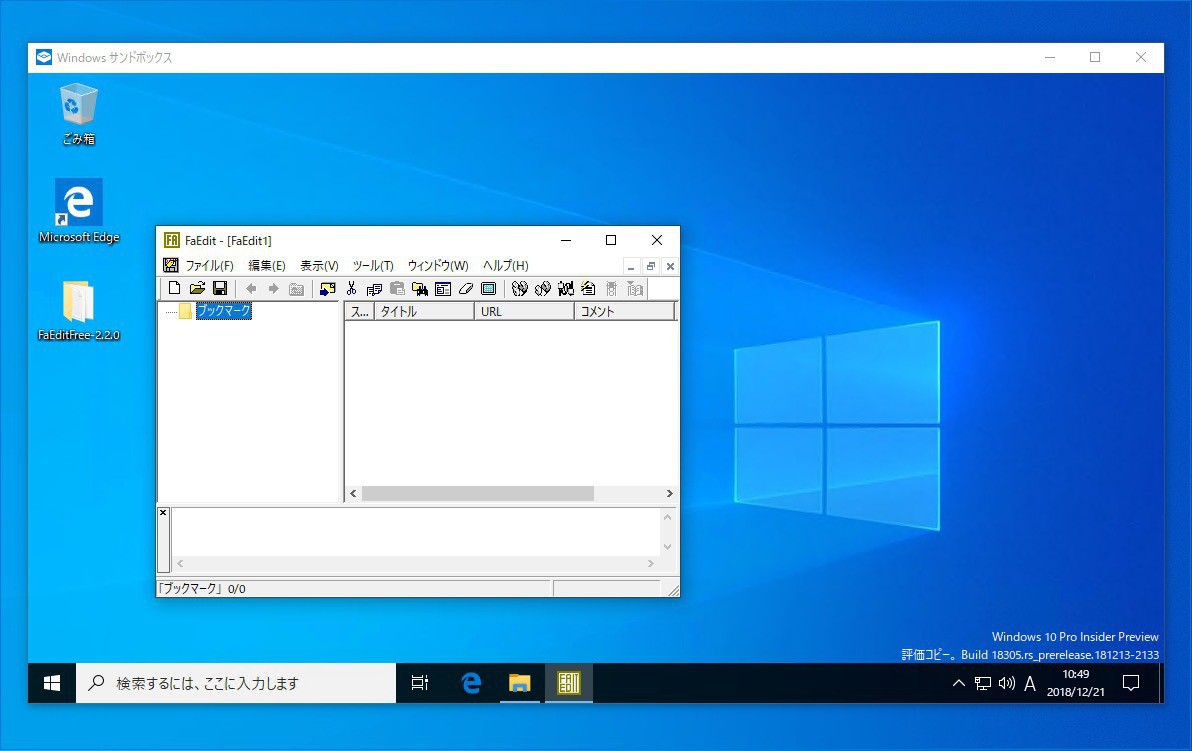The width and height of the screenshot is (1192, 751).
Task: Open File Explorer from the taskbar
Action: point(519,683)
